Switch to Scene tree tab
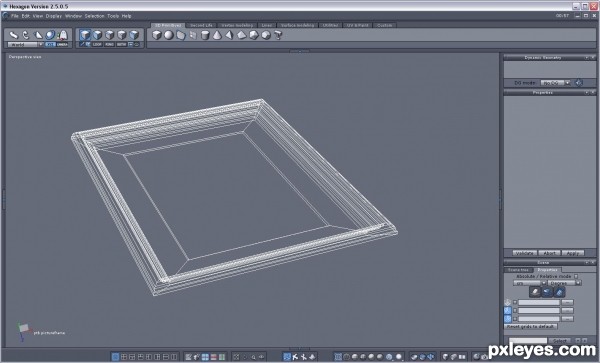The height and width of the screenshot is (363, 600). [x=518, y=270]
